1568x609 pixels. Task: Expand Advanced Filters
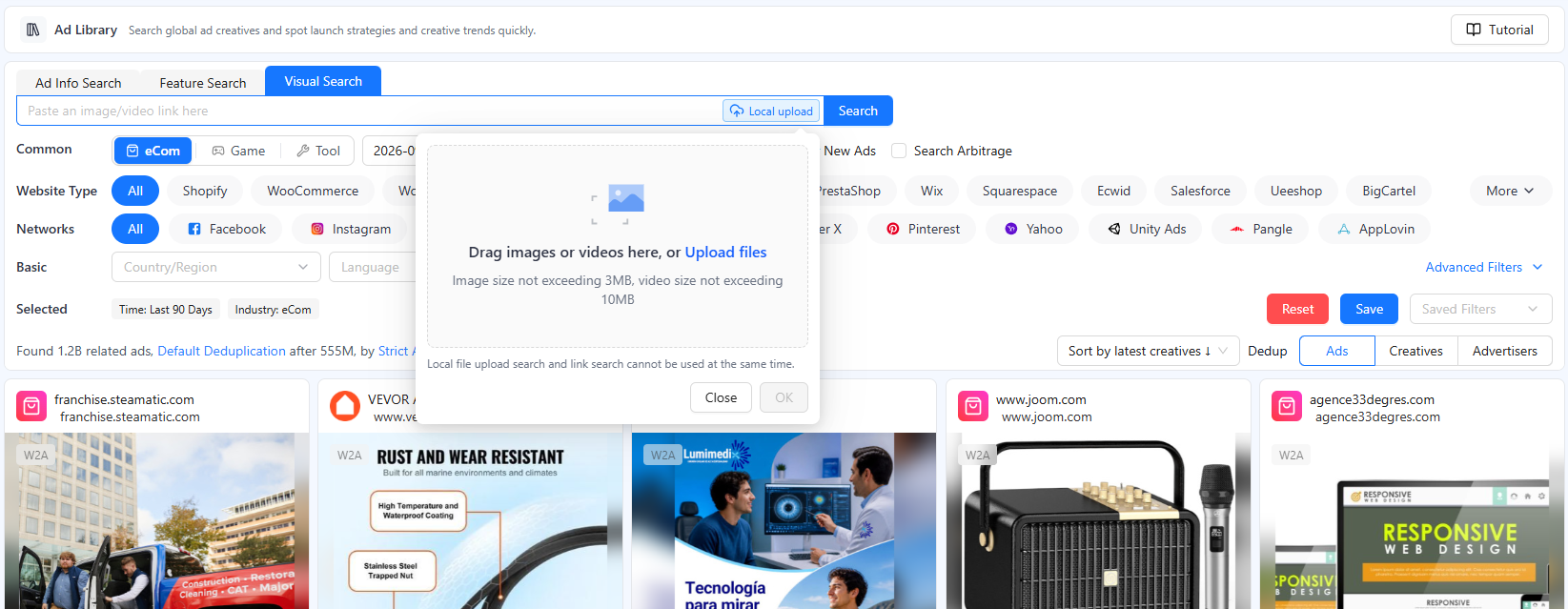[x=1484, y=267]
